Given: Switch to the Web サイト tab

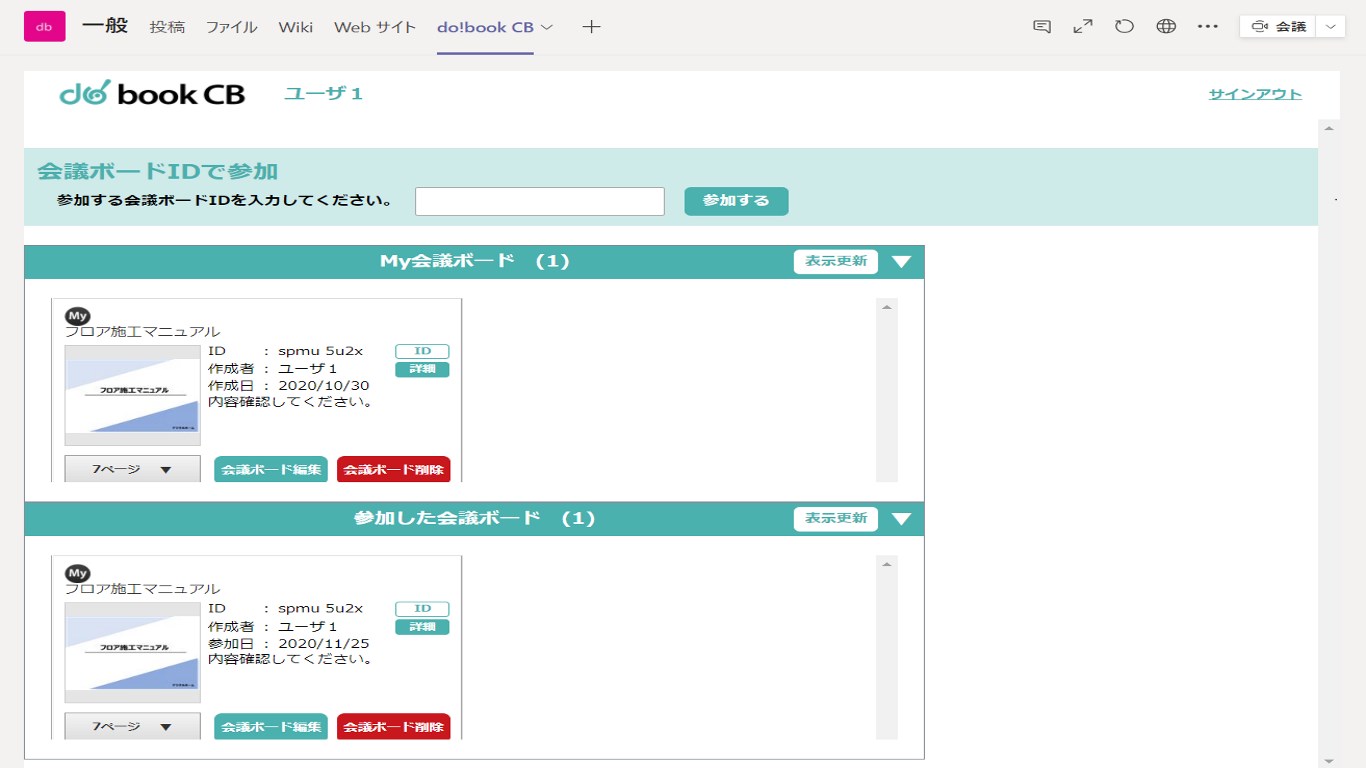Looking at the screenshot, I should pyautogui.click(x=375, y=27).
